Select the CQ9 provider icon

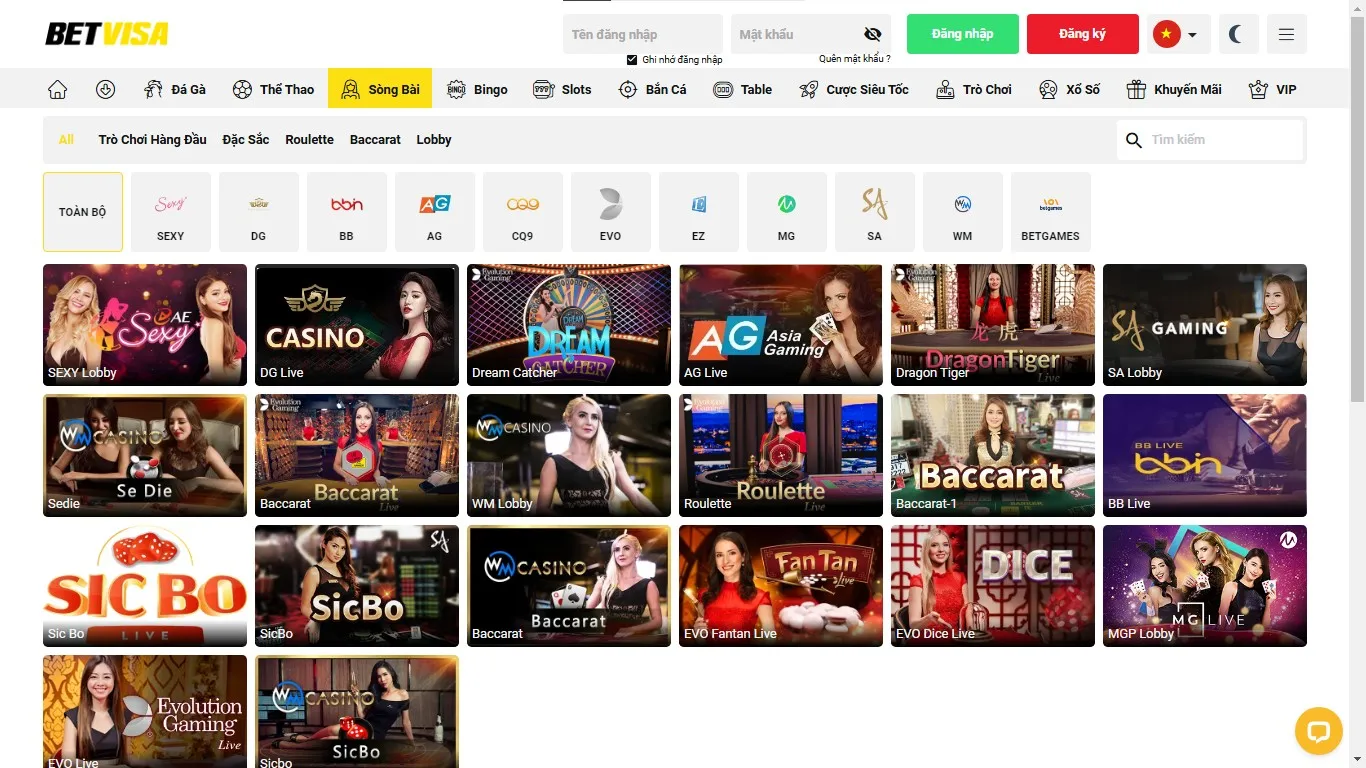tap(523, 212)
